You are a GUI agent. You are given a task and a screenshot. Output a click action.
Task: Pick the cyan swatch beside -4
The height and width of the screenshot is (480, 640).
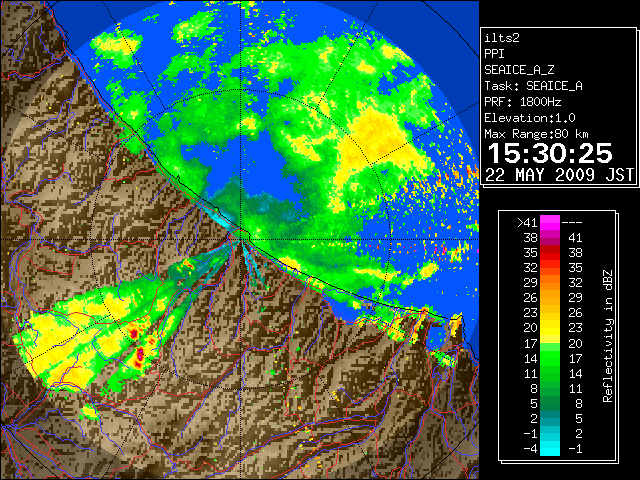click(x=550, y=449)
